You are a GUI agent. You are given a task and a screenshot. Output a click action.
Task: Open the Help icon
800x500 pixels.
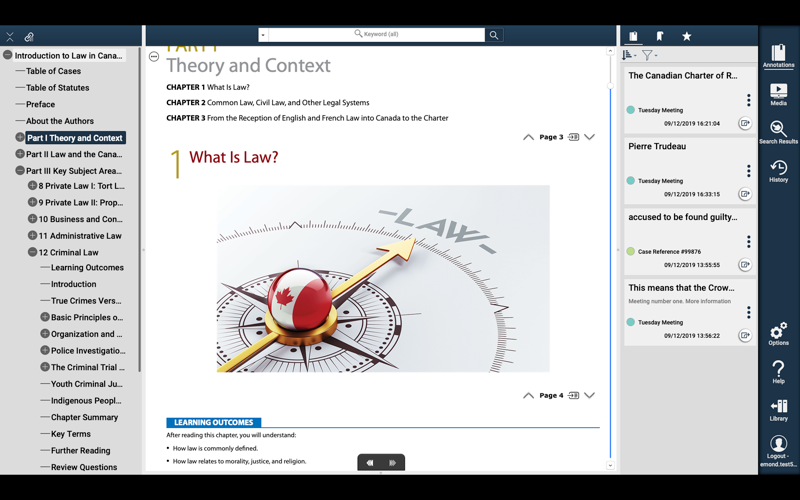[778, 371]
